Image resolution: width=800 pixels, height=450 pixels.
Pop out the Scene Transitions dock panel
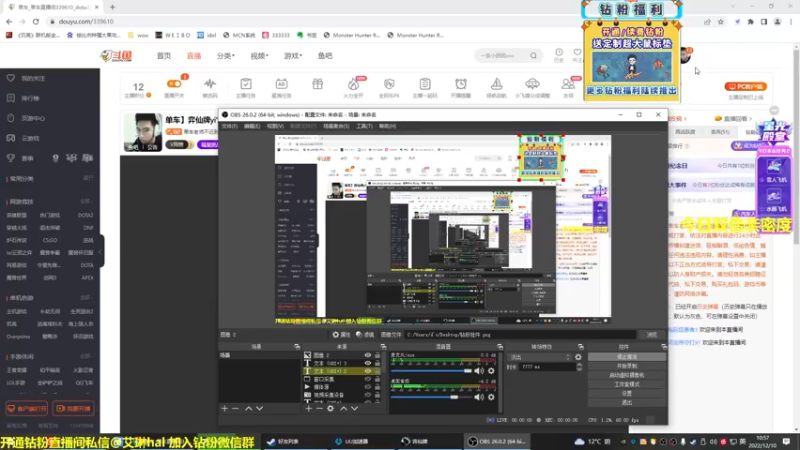coord(581,346)
